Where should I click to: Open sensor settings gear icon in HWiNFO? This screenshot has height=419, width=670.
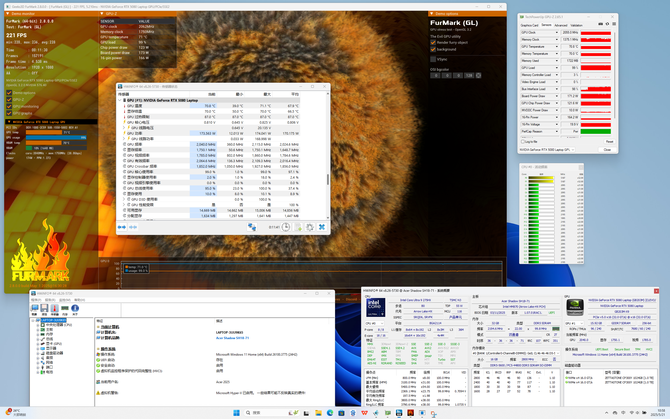(310, 227)
